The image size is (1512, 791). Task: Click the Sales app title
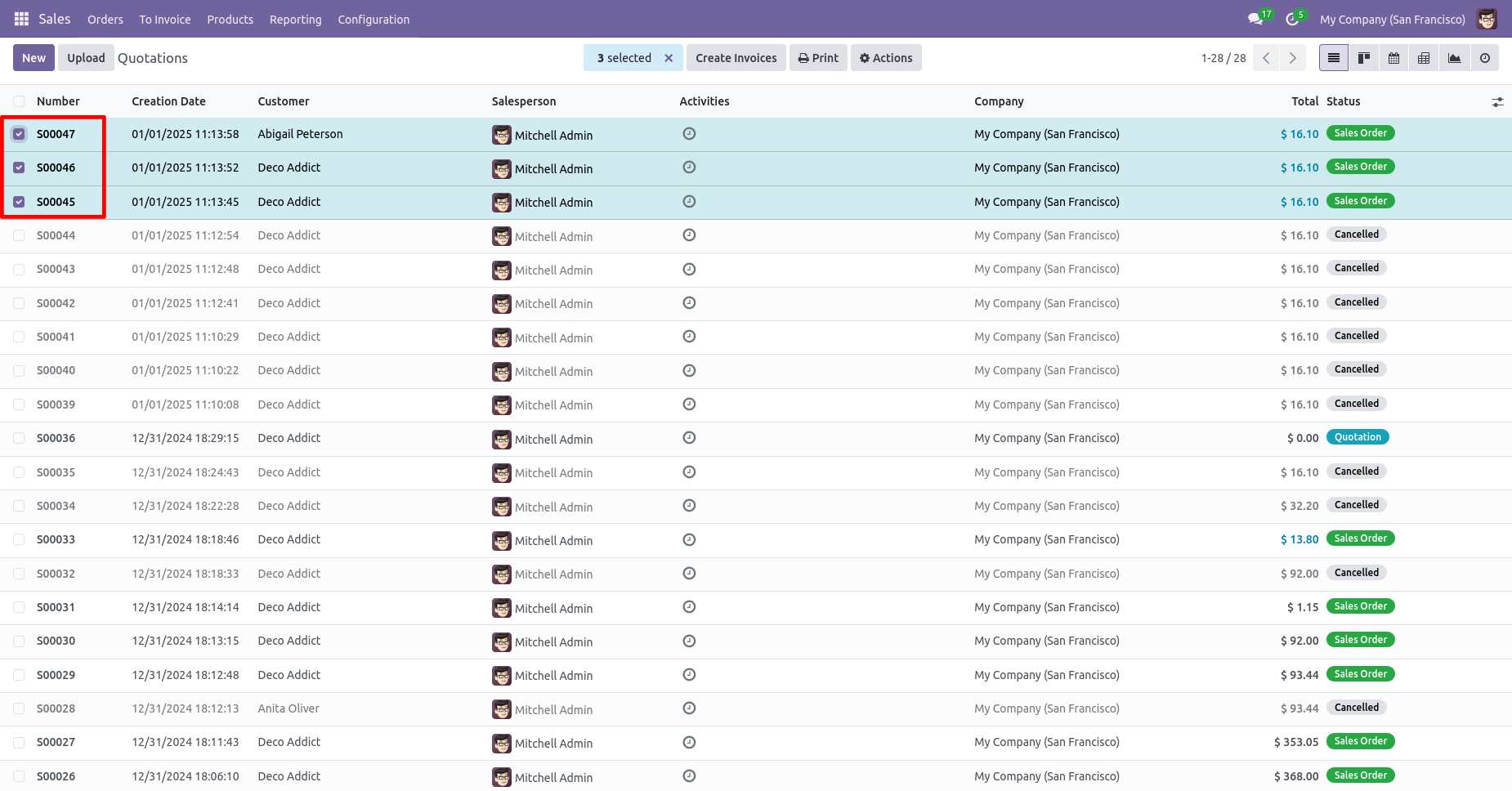point(55,19)
